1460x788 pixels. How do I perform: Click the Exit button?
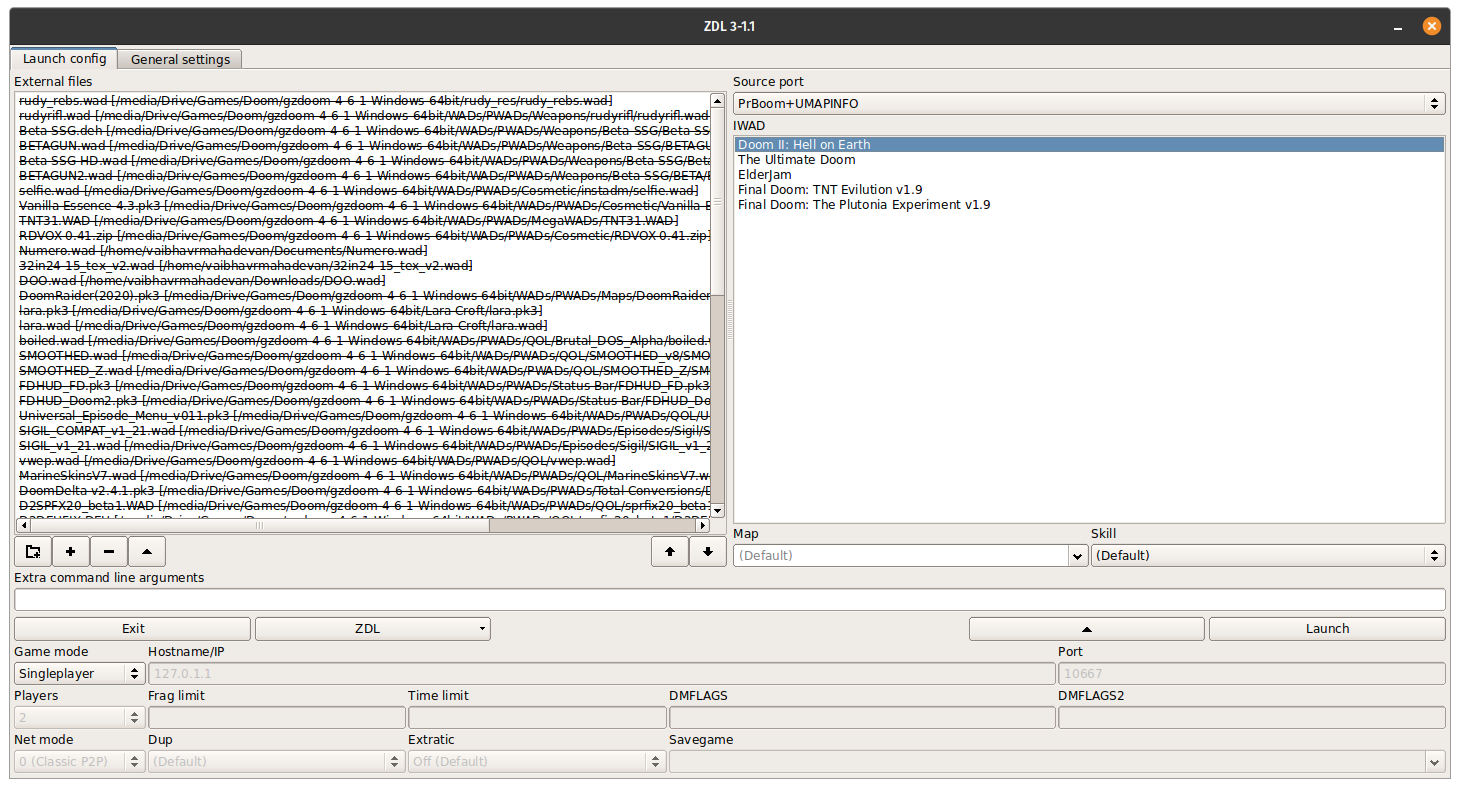[131, 628]
